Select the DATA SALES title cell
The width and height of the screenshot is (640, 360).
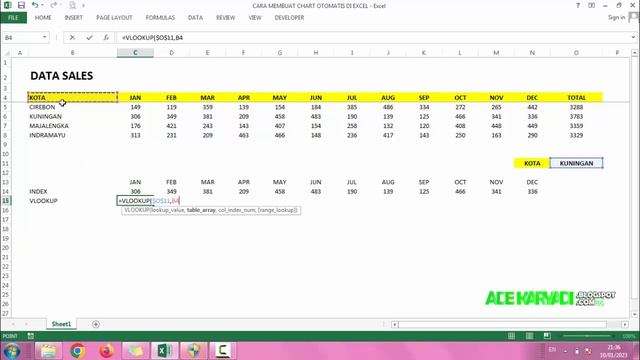point(62,76)
